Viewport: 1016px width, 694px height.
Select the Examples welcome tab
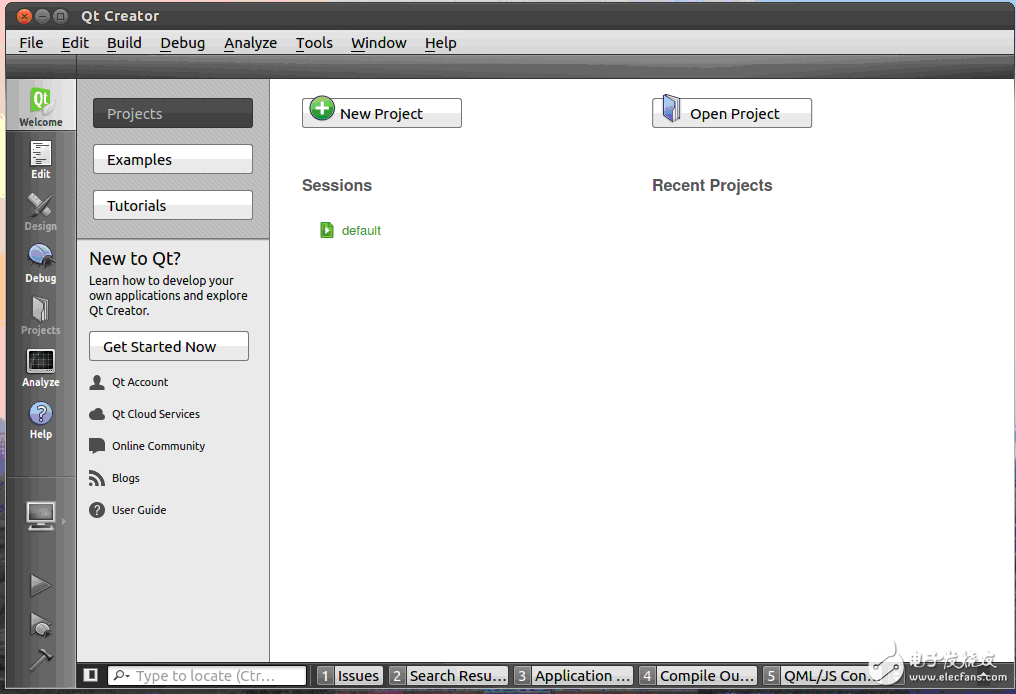tap(173, 159)
